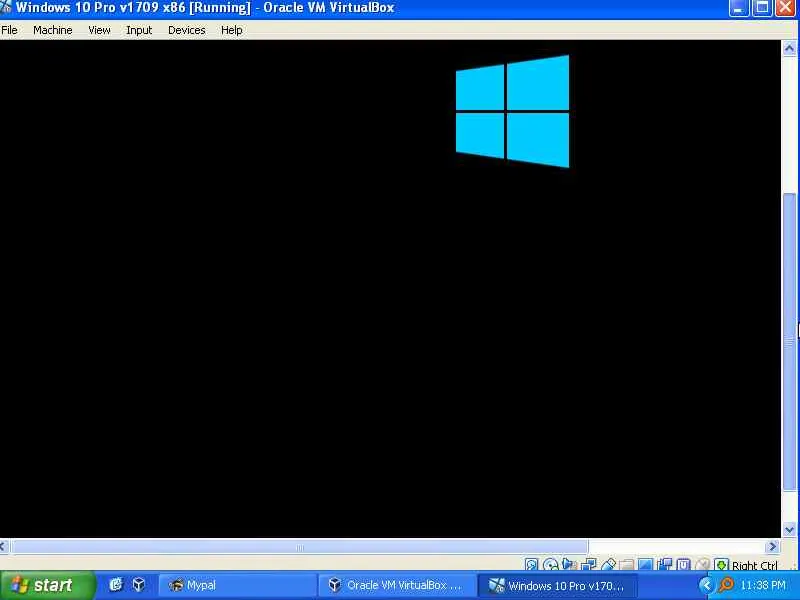Click the horizontal scrollbar right arrow
Image resolution: width=800 pixels, height=600 pixels.
(772, 546)
